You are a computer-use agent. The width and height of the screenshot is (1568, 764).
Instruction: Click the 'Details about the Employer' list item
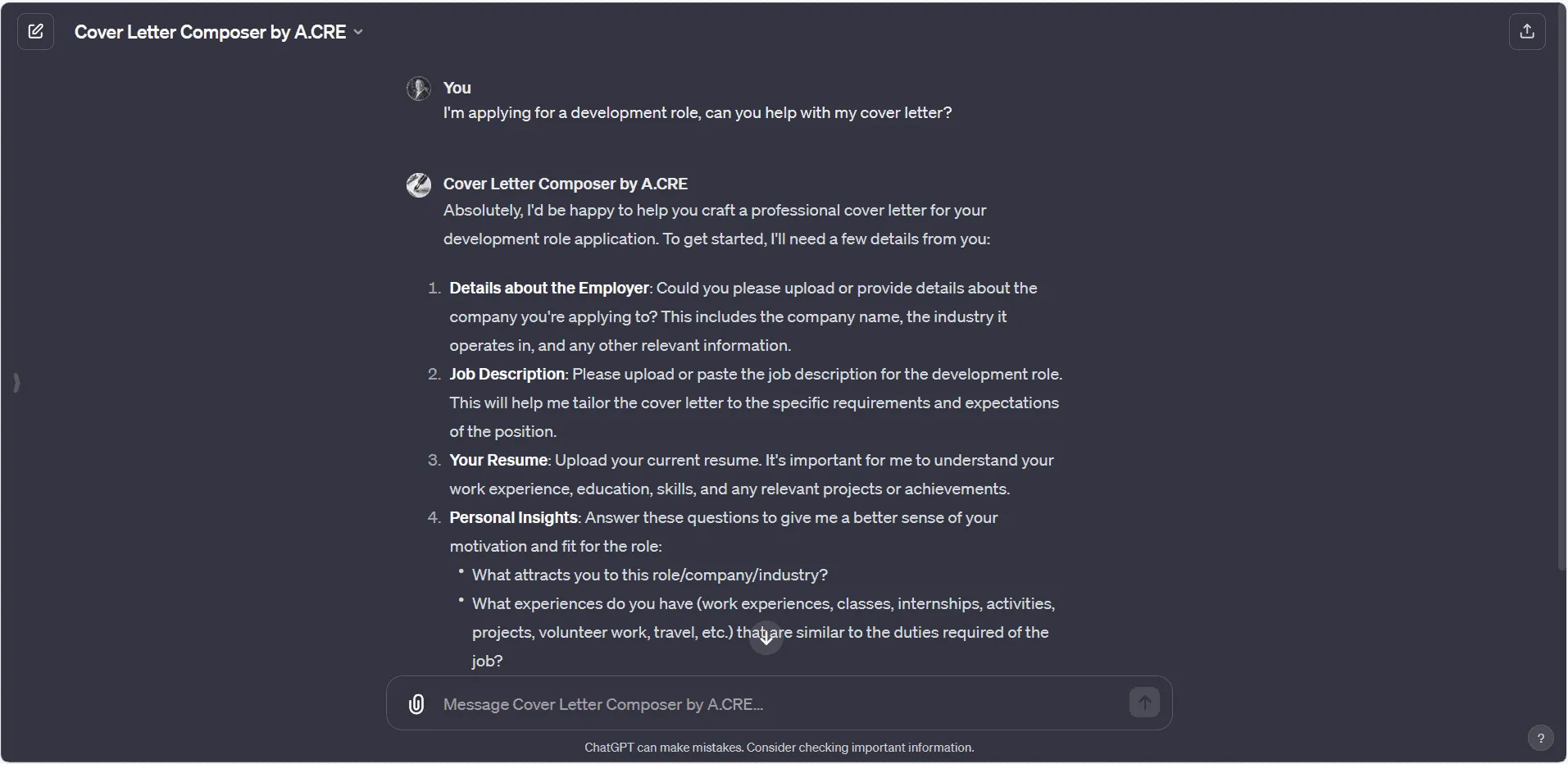click(548, 288)
